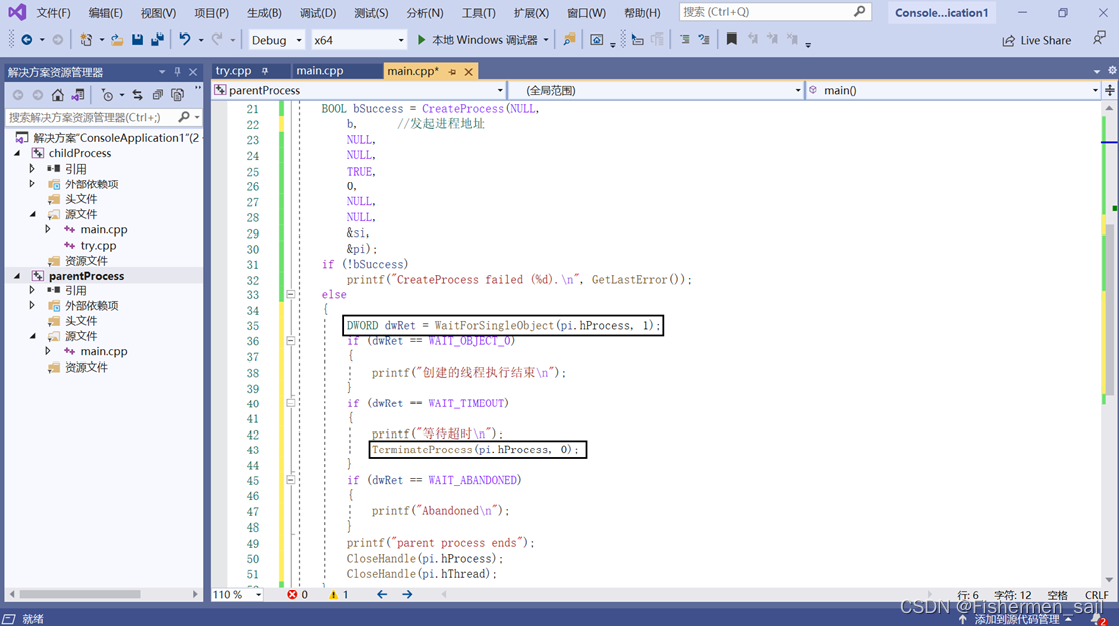This screenshot has width=1119, height=626.
Task: Click the Solution Explorer horizontal scrollbar thumb
Action: pyautogui.click(x=80, y=594)
